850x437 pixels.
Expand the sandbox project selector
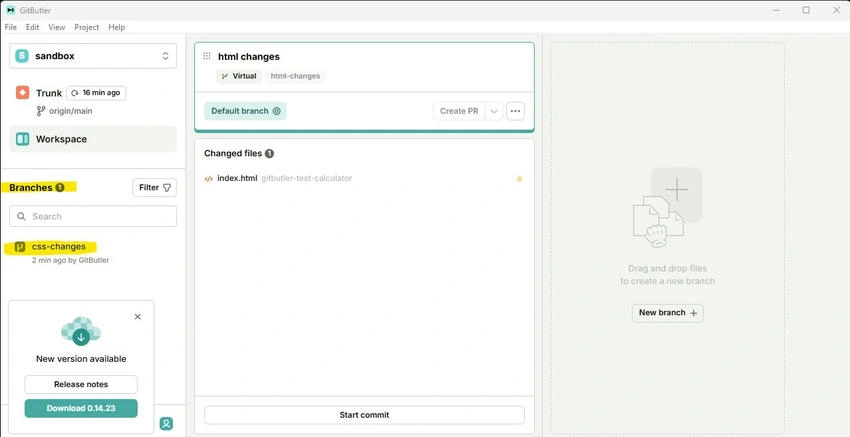(x=93, y=56)
